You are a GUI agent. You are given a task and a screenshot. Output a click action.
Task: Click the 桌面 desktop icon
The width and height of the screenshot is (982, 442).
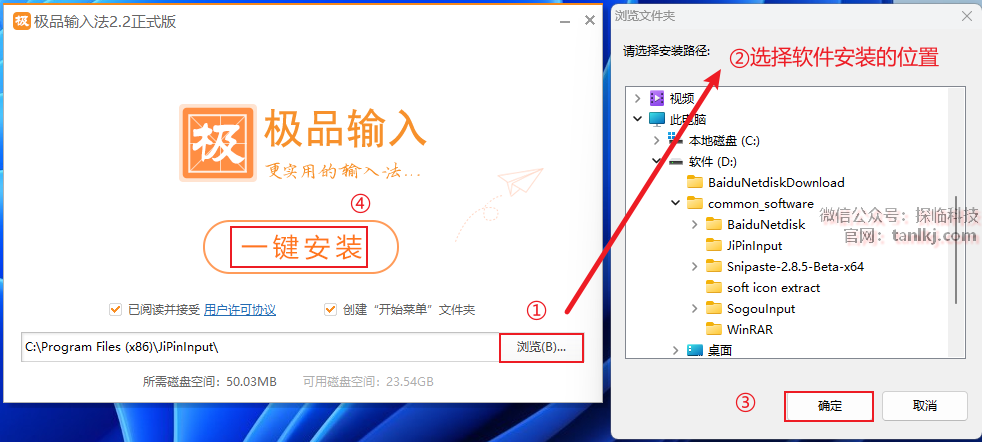[x=695, y=350]
